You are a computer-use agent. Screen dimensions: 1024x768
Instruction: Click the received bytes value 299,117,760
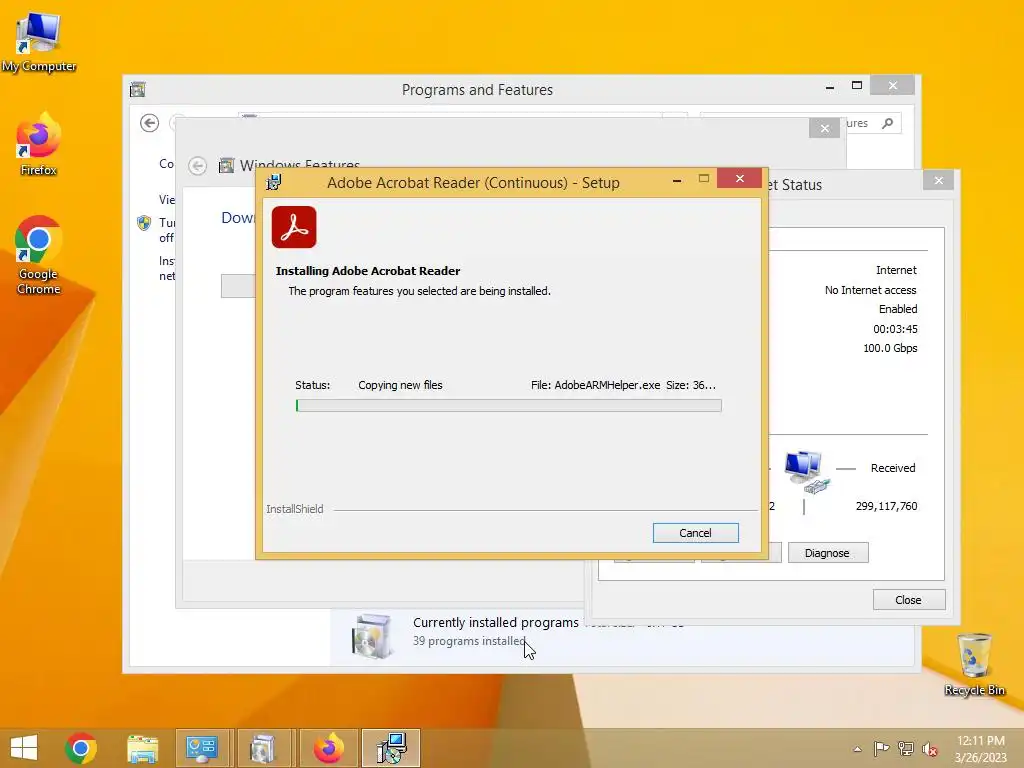point(886,506)
